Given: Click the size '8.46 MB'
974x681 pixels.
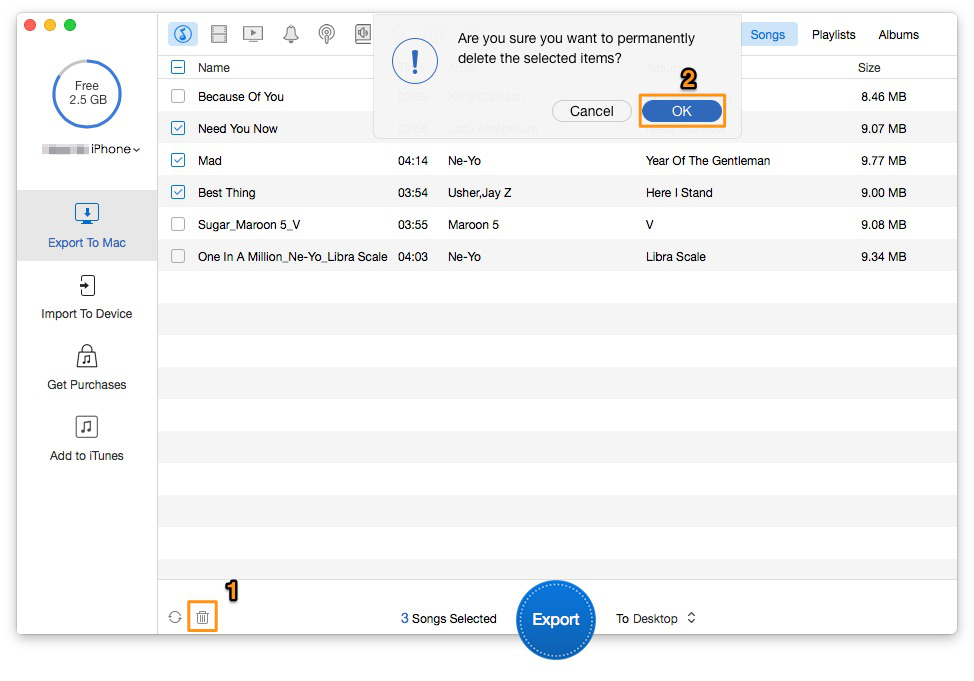Looking at the screenshot, I should coord(883,97).
